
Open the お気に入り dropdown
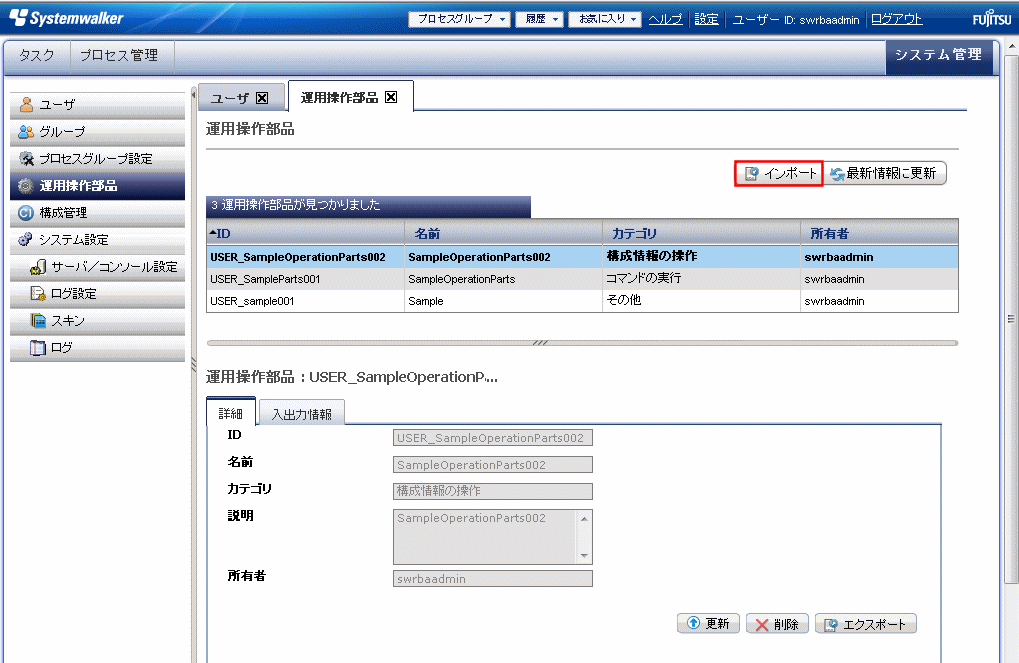coord(604,19)
